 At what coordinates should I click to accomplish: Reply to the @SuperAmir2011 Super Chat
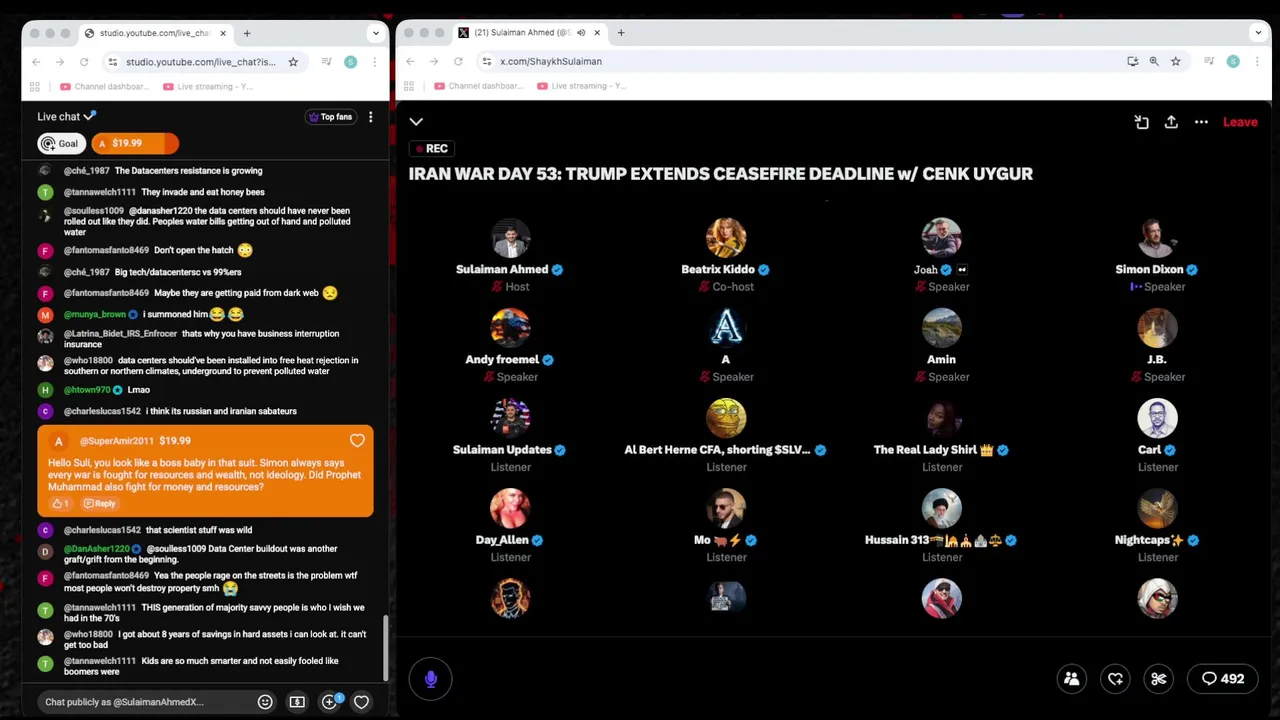(x=99, y=503)
